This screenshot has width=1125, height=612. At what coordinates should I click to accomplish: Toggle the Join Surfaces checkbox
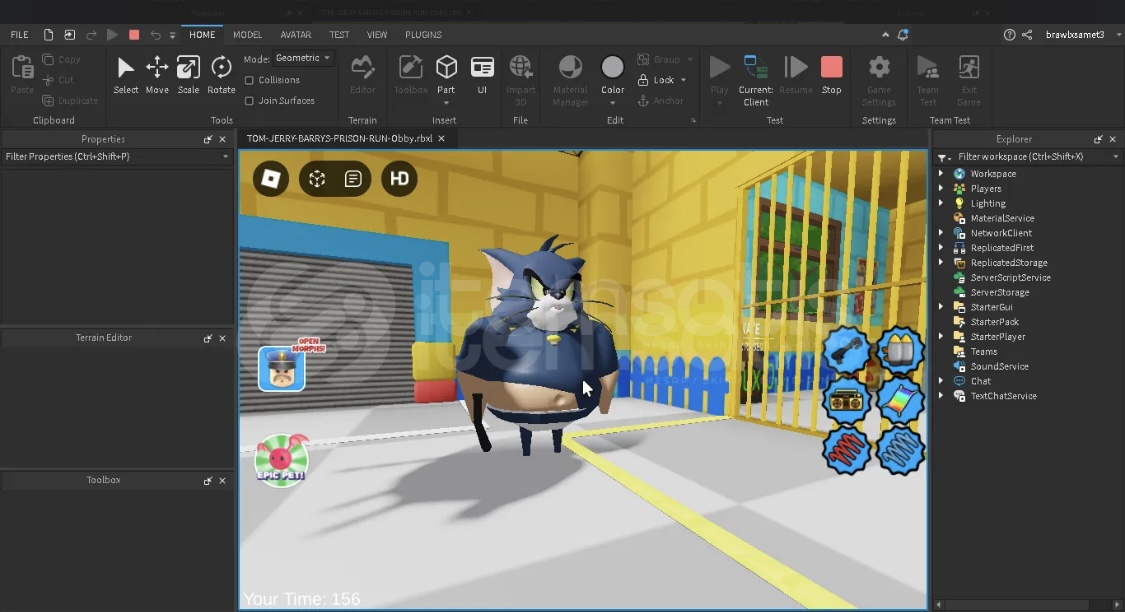[x=249, y=101]
